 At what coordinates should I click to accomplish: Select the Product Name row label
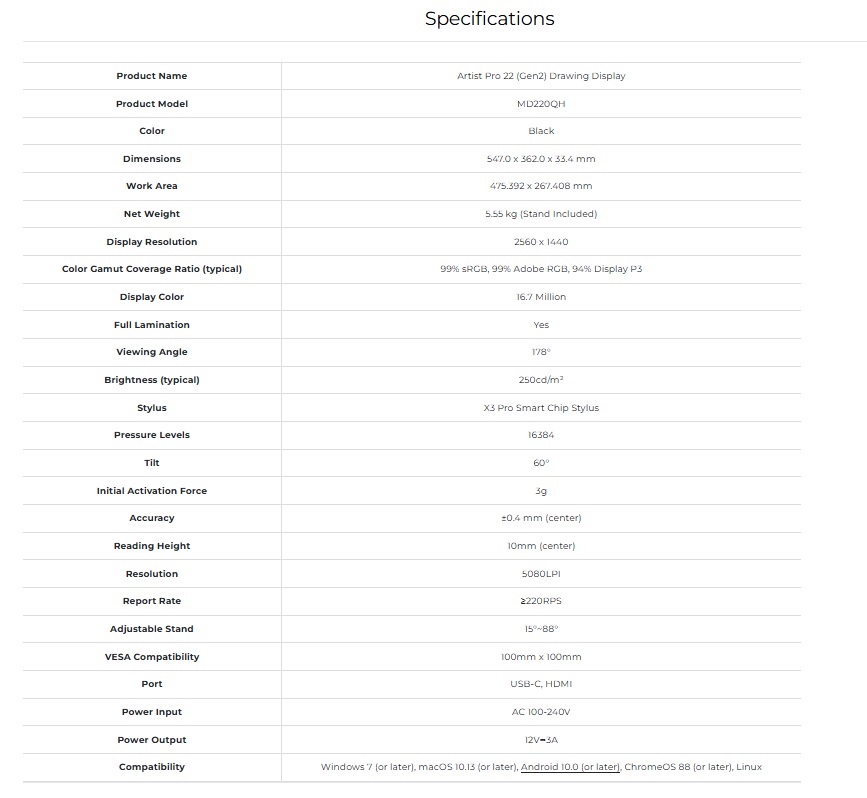[152, 76]
